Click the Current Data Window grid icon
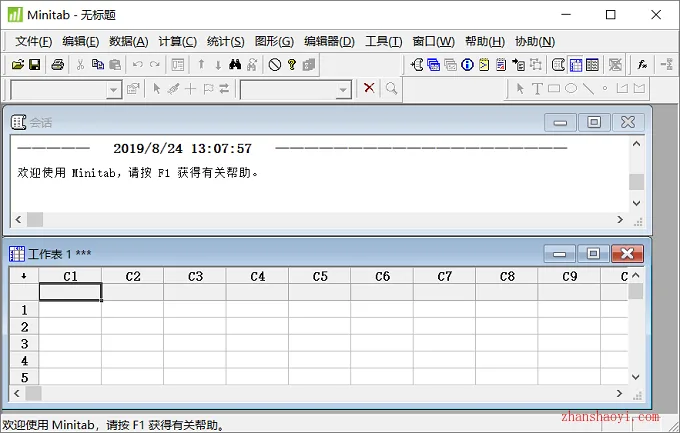 click(x=576, y=65)
